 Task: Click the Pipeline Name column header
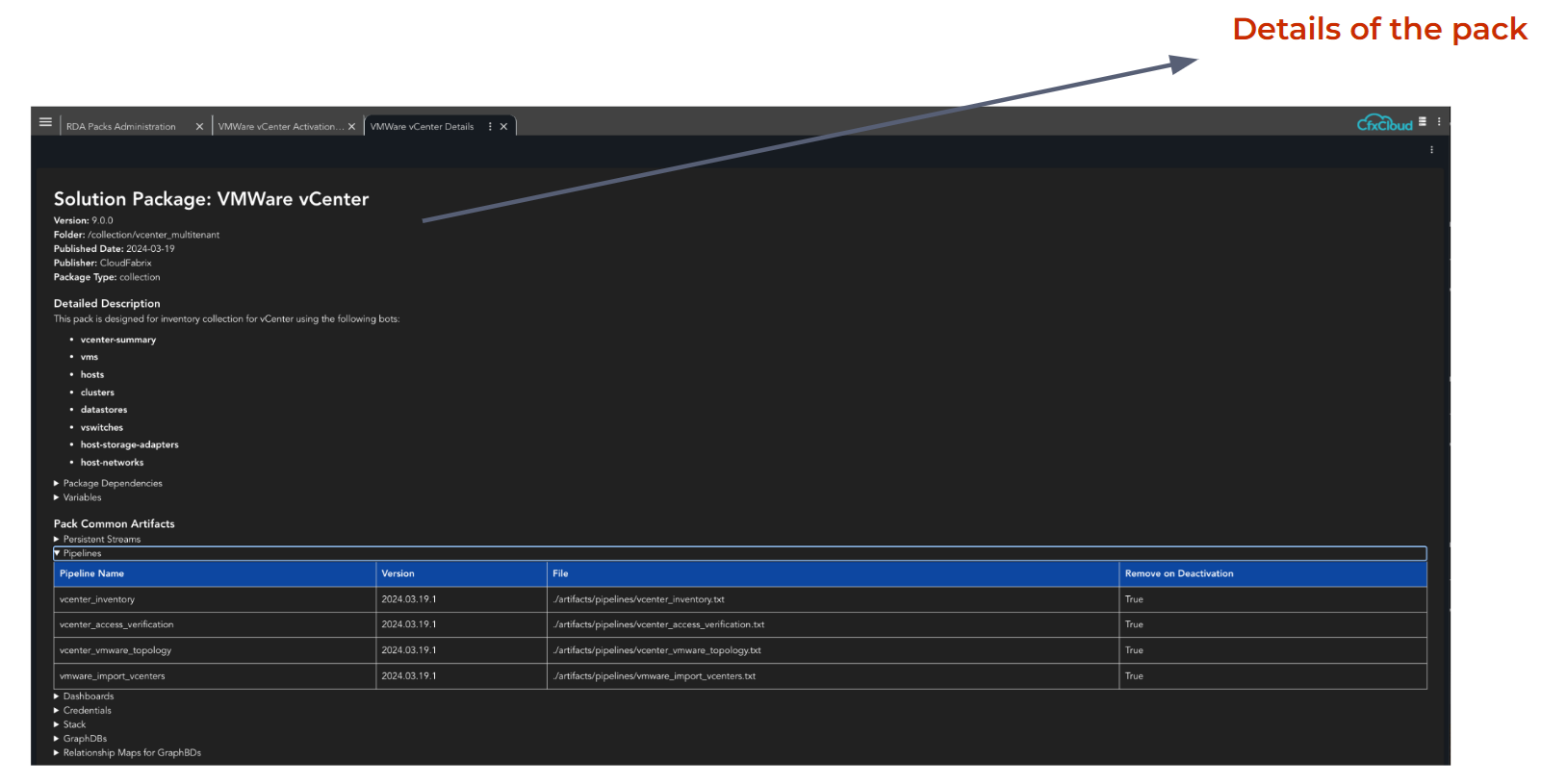click(x=92, y=574)
